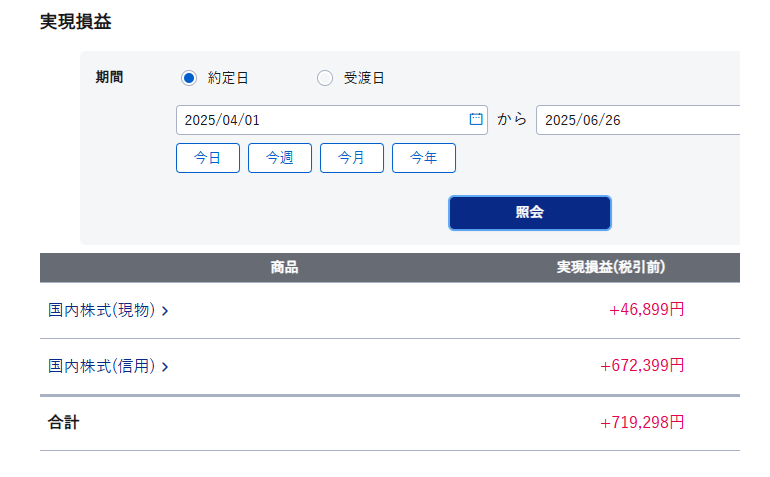Focus the start date field 2025/04/01
This screenshot has height=477, width=770.
tap(331, 120)
